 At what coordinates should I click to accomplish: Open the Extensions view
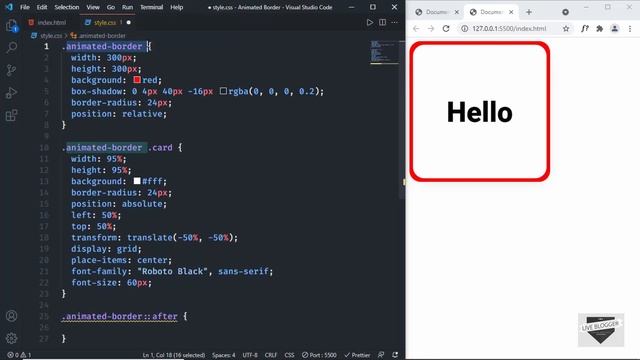click(12, 115)
